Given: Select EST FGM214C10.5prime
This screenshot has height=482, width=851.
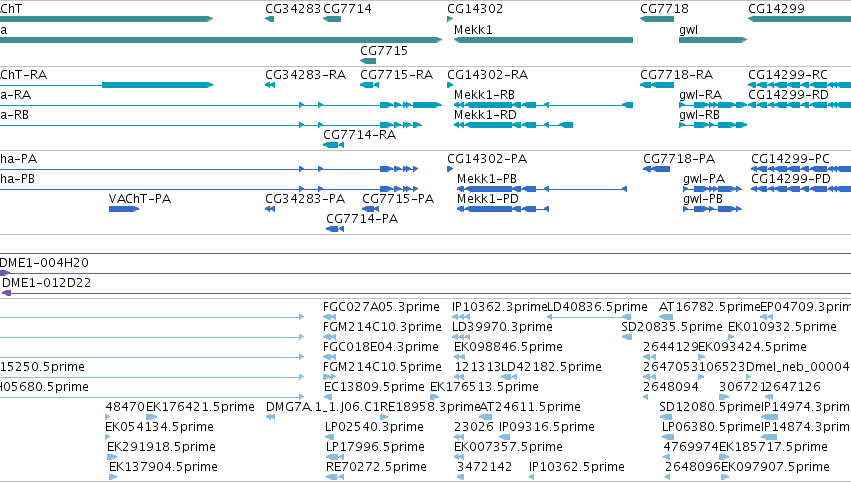Looking at the screenshot, I should 382,367.
